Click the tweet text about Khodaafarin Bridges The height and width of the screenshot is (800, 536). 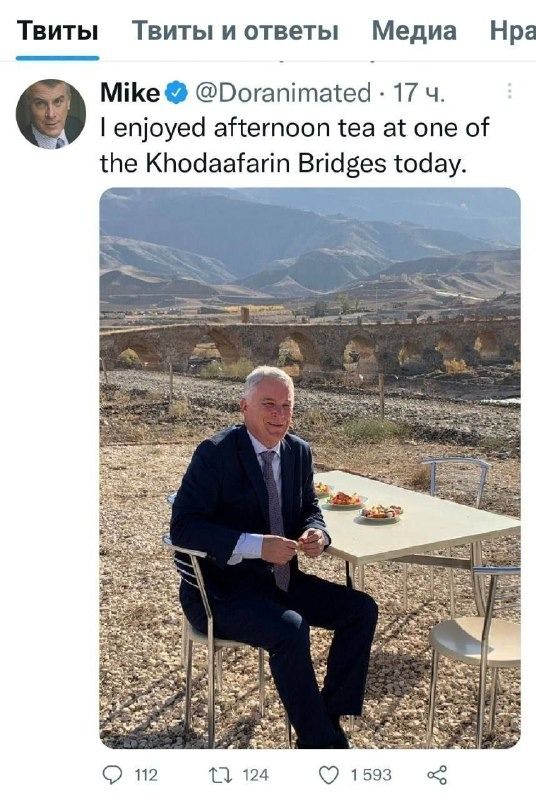click(294, 145)
